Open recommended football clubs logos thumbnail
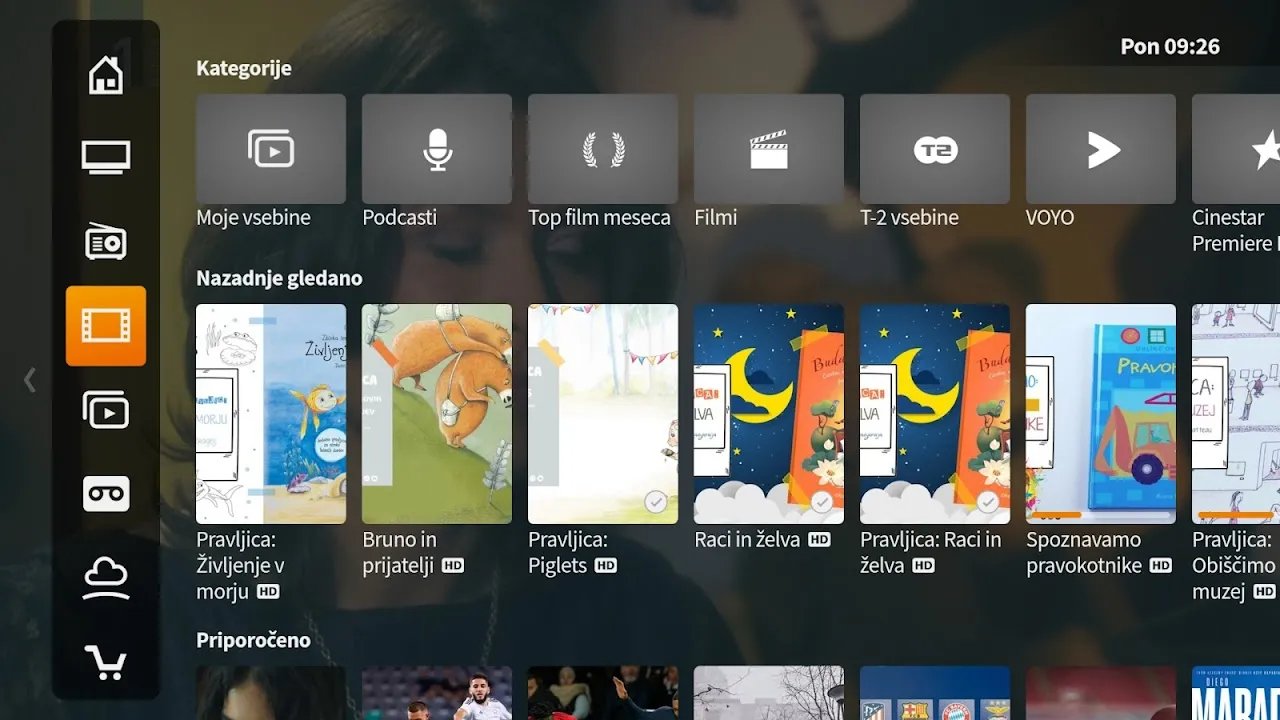Image resolution: width=1280 pixels, height=720 pixels. (x=935, y=693)
